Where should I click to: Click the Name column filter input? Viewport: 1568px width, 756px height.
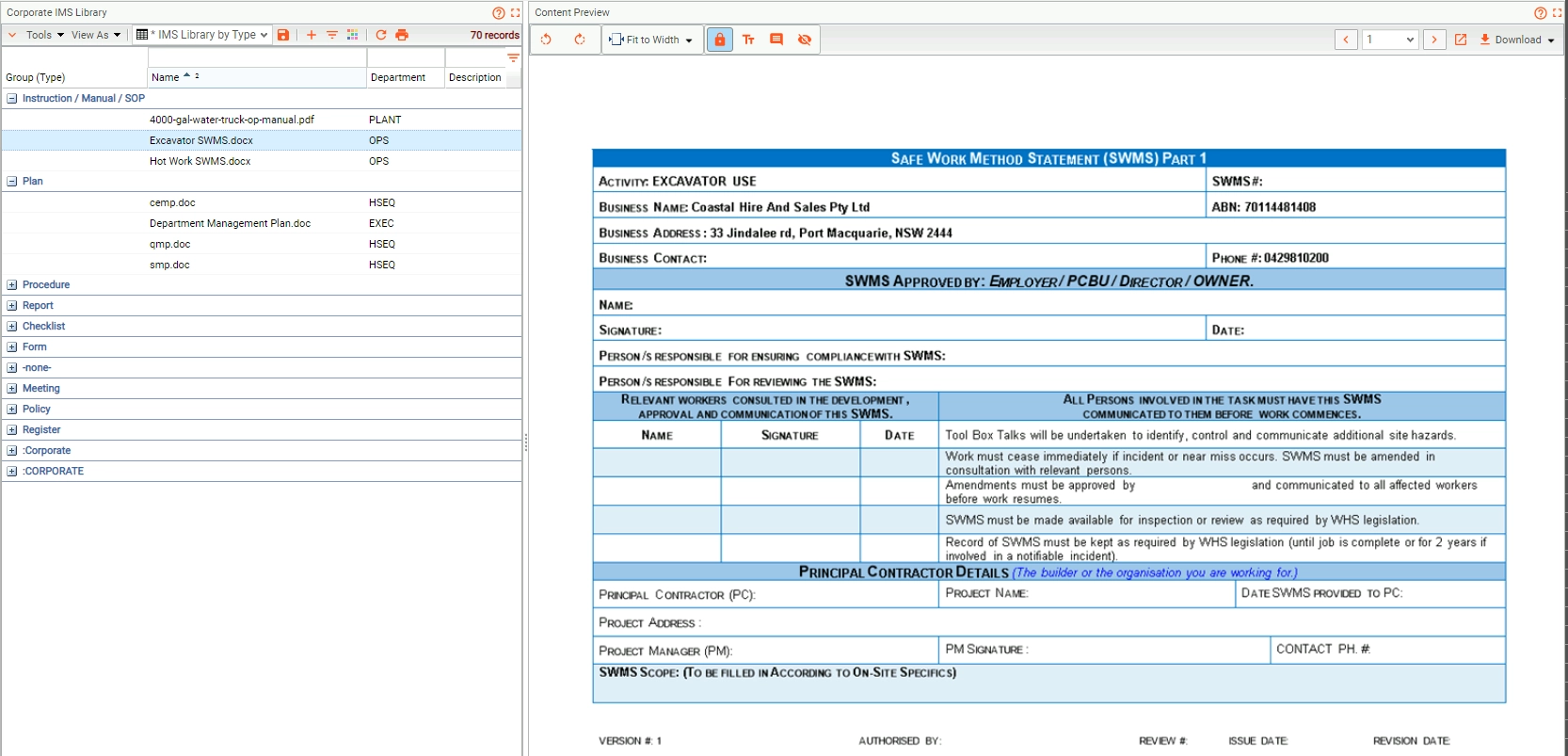(256, 57)
